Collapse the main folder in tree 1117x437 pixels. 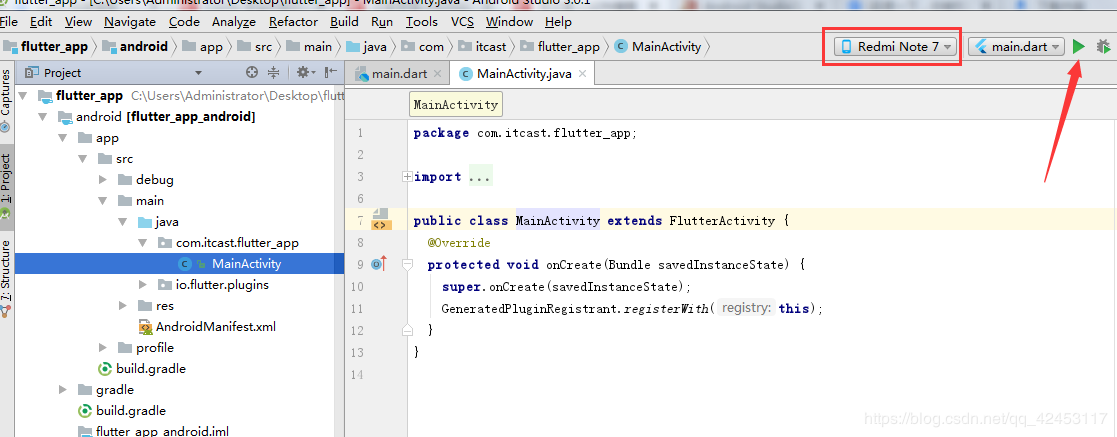point(102,201)
